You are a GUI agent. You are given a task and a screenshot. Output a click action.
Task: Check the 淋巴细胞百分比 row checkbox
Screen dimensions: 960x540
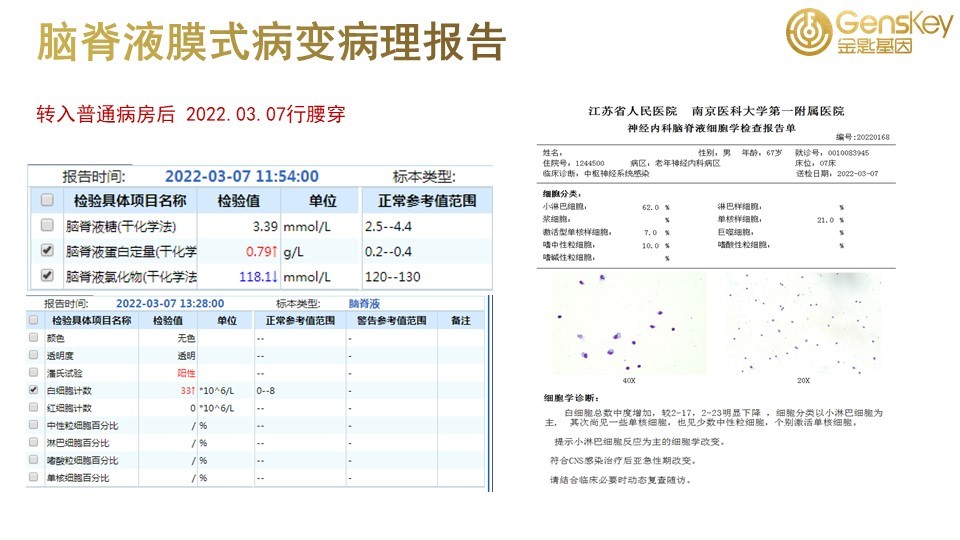(x=34, y=442)
